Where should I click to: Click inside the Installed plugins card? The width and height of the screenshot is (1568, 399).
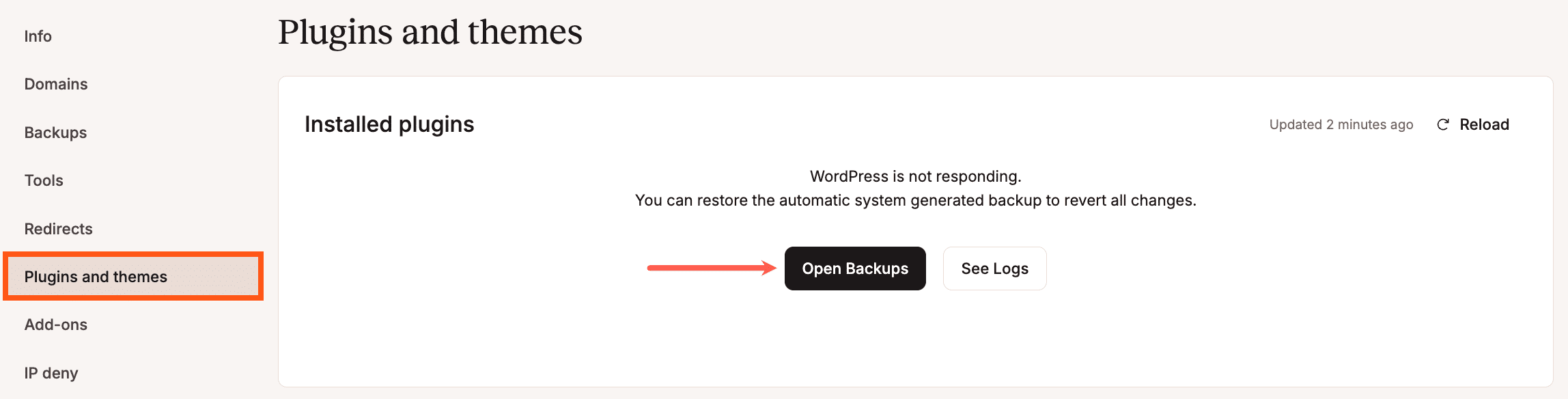point(915,328)
